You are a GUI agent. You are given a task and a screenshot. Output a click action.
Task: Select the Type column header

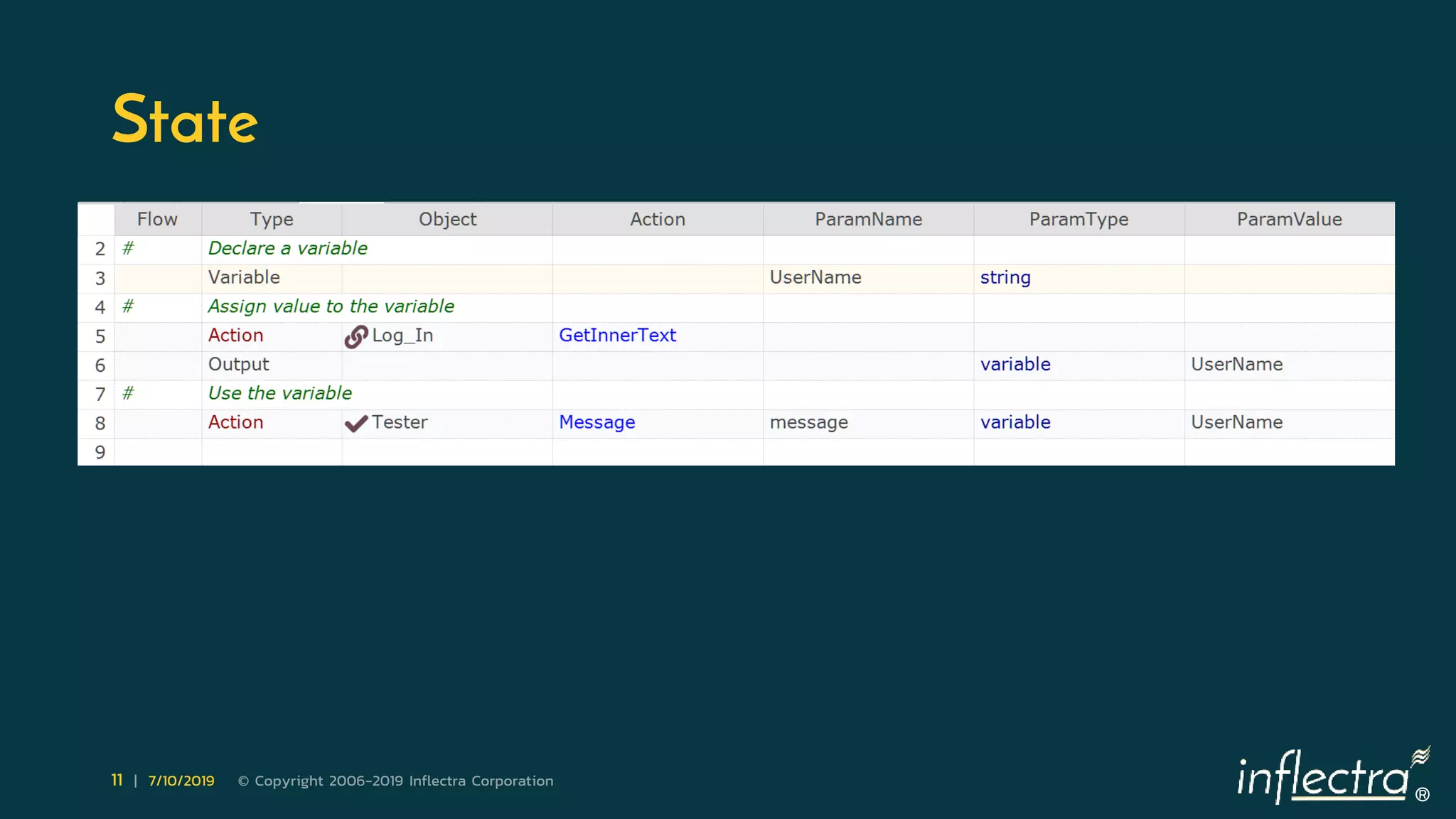pos(272,219)
